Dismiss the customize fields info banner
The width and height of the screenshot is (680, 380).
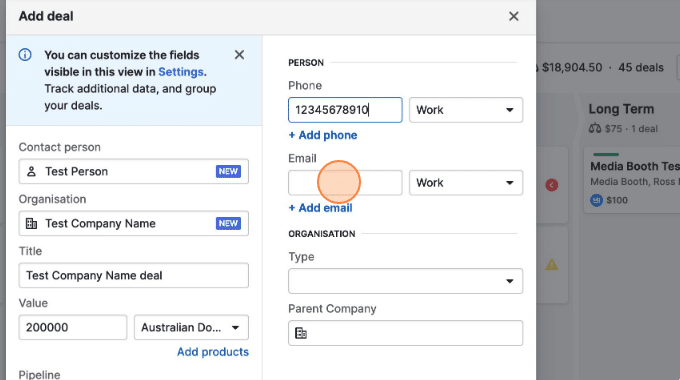239,55
